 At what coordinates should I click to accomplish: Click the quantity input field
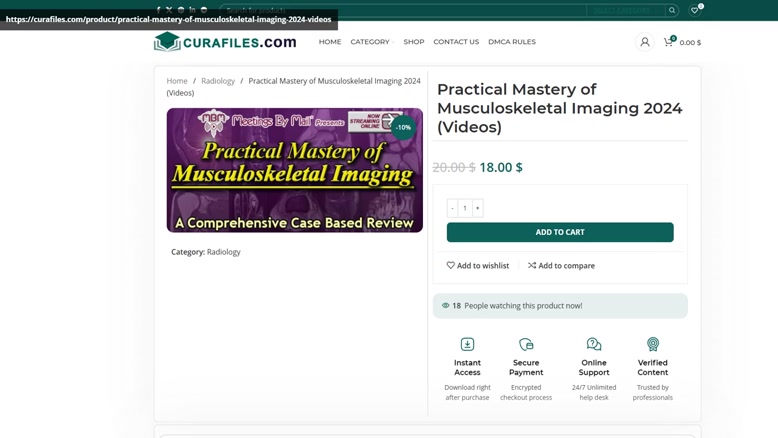pos(465,208)
